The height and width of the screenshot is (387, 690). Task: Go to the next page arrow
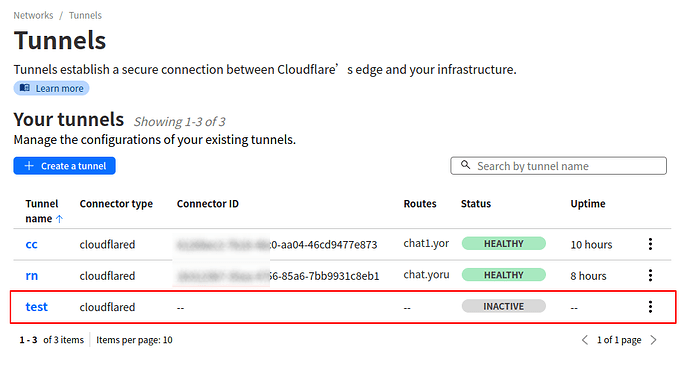coord(653,340)
